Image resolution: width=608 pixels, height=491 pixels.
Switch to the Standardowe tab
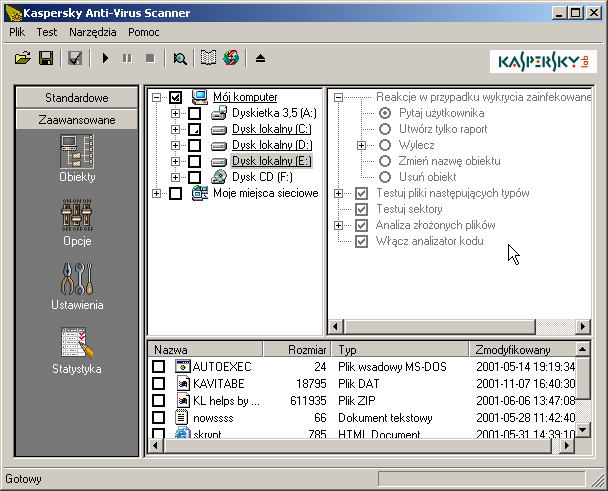(x=77, y=98)
